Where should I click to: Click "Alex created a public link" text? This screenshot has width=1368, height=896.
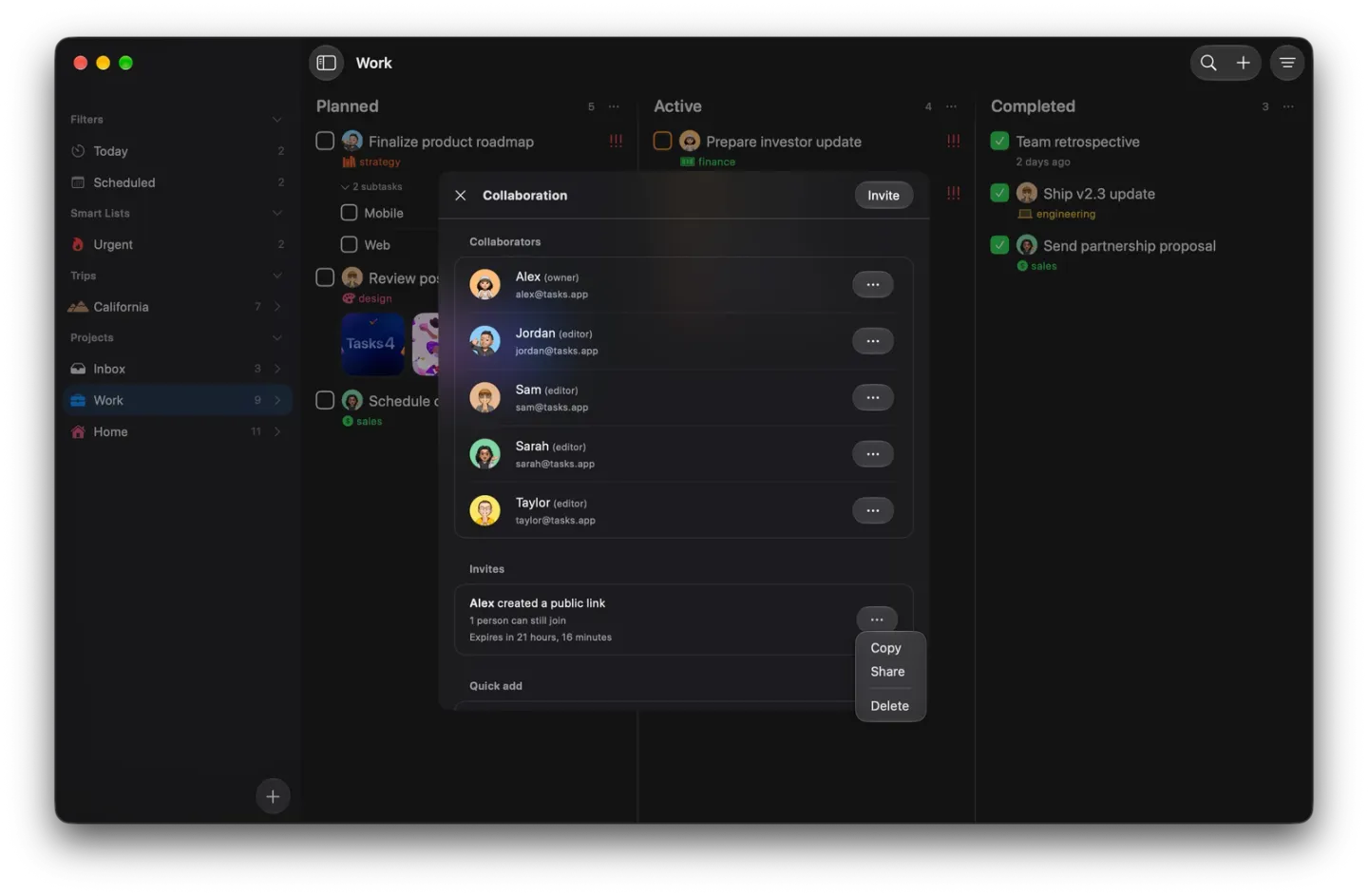(x=537, y=603)
